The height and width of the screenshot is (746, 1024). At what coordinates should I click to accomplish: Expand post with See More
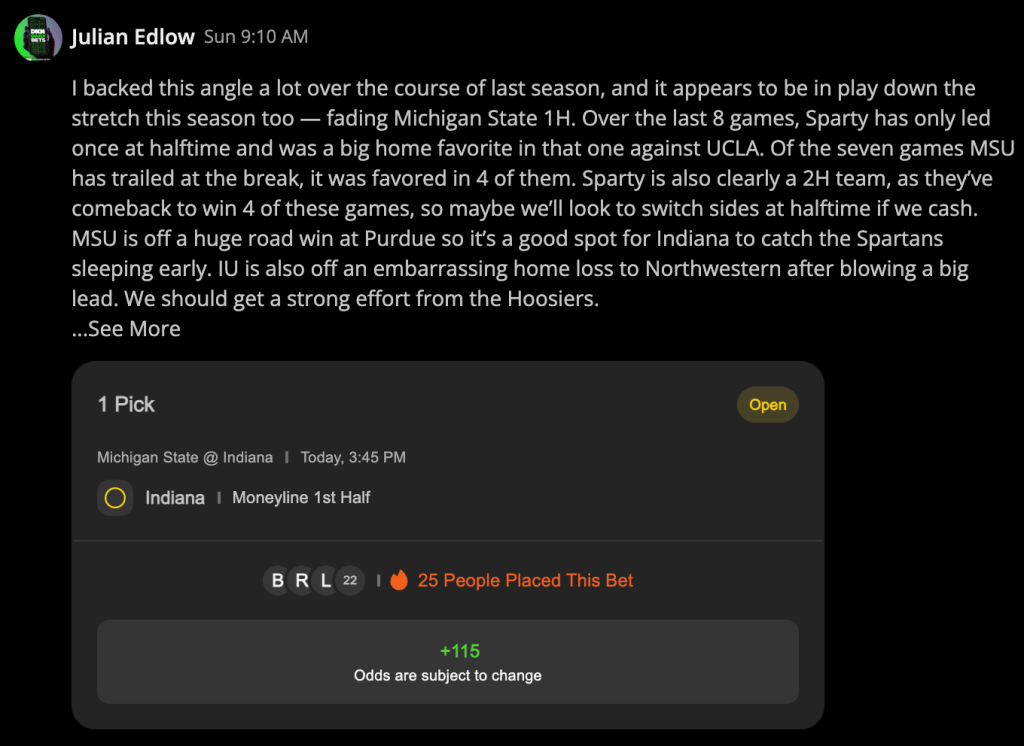(126, 329)
